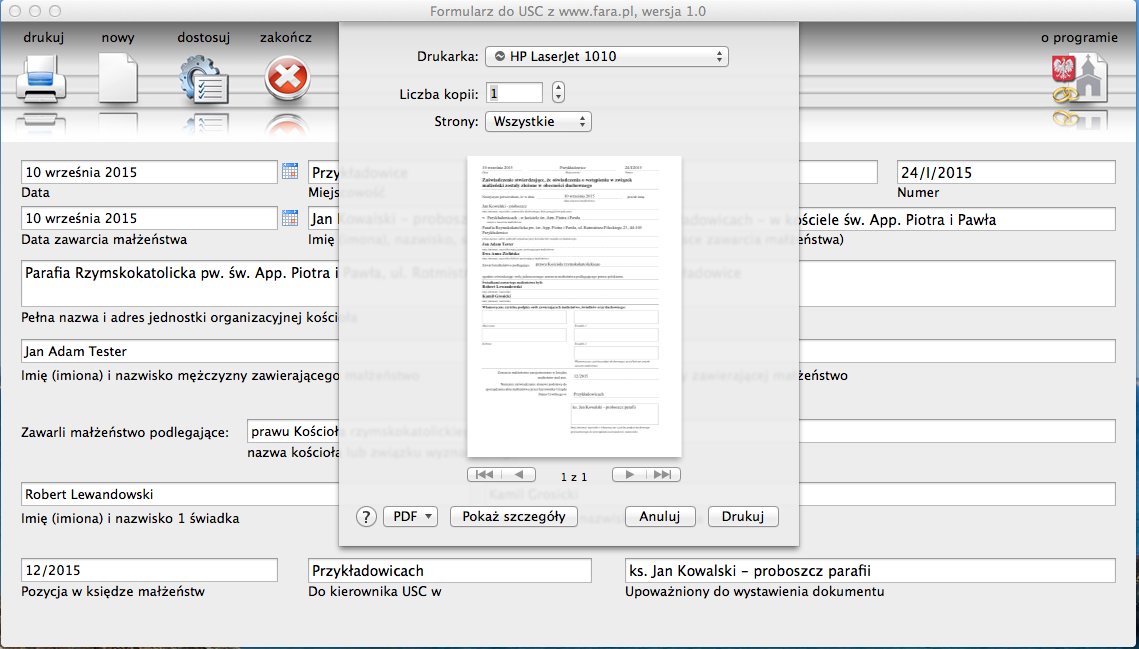1139x649 pixels.
Task: Click the help question mark button
Action: click(x=366, y=517)
